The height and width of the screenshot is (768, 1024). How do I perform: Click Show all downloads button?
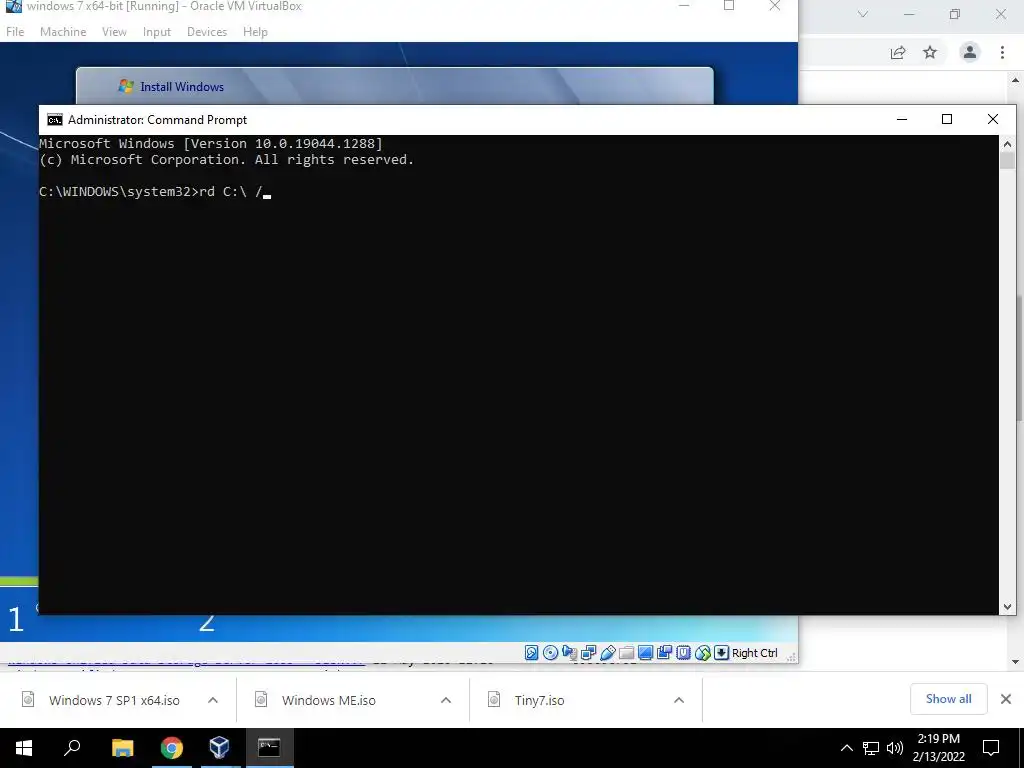(x=948, y=699)
